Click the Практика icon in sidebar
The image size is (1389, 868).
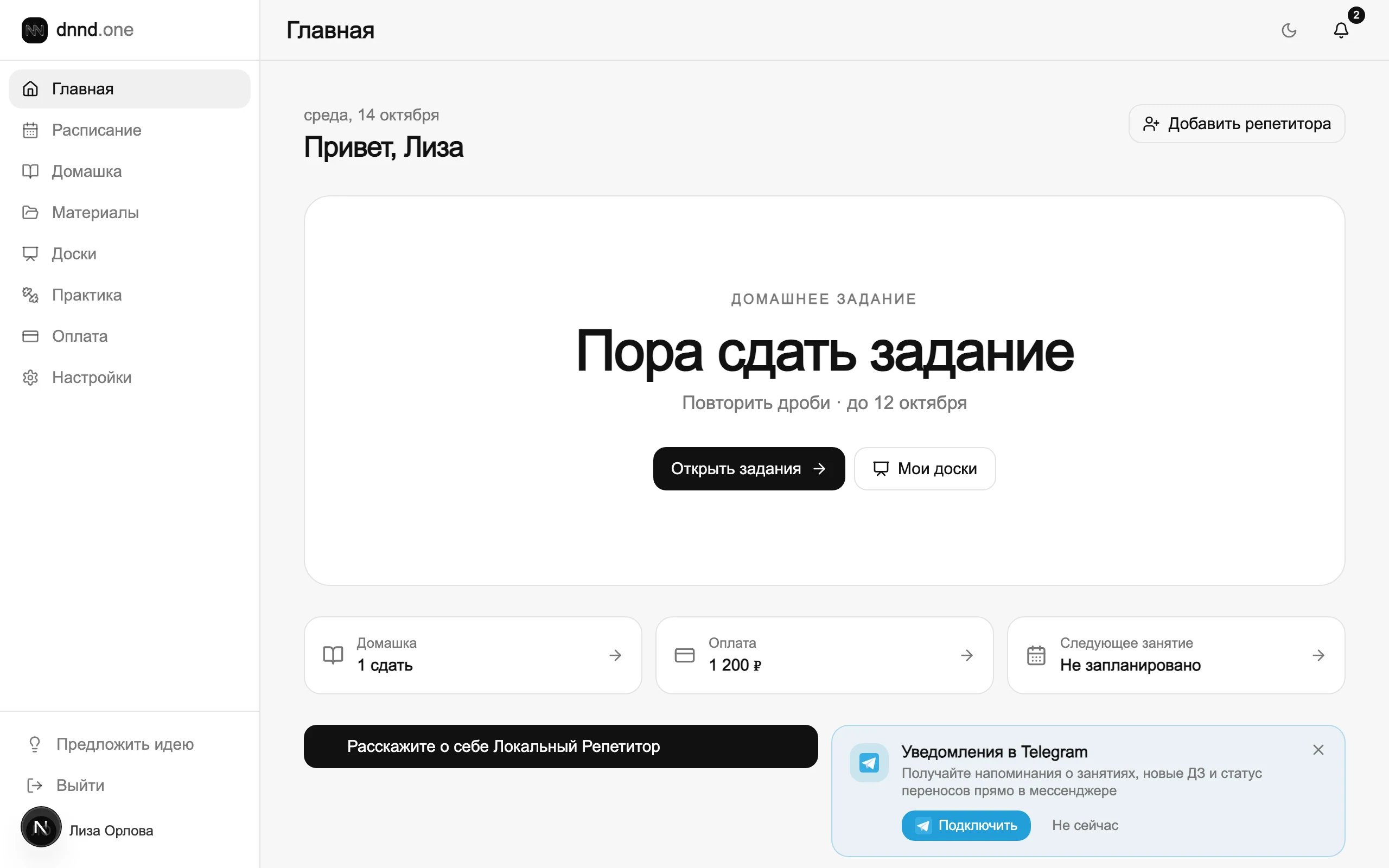(x=30, y=295)
